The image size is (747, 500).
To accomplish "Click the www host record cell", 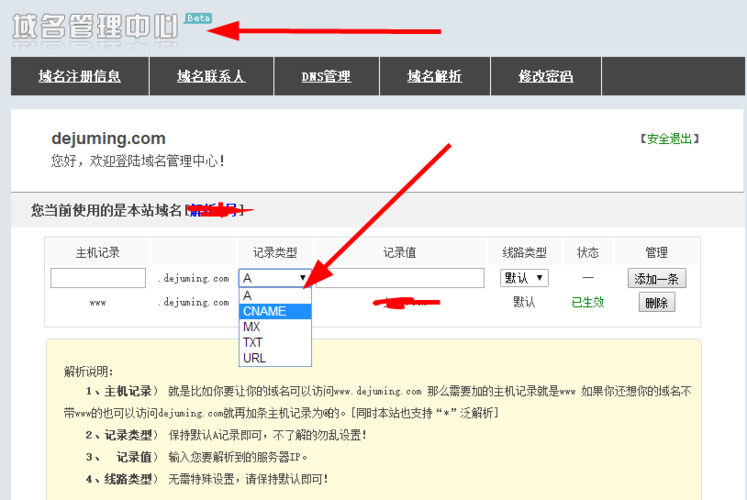I will point(98,302).
